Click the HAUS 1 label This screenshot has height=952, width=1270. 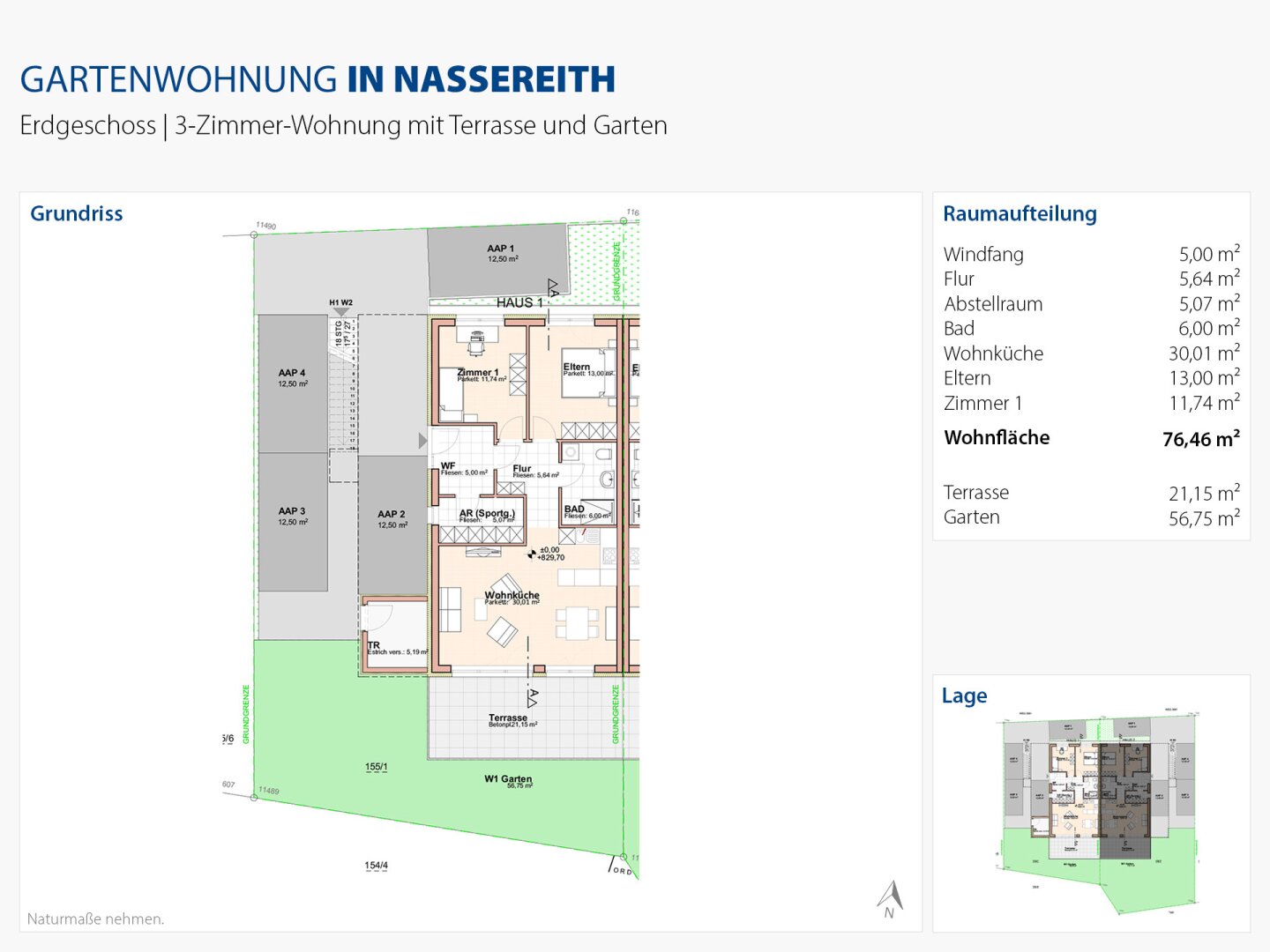coord(519,302)
